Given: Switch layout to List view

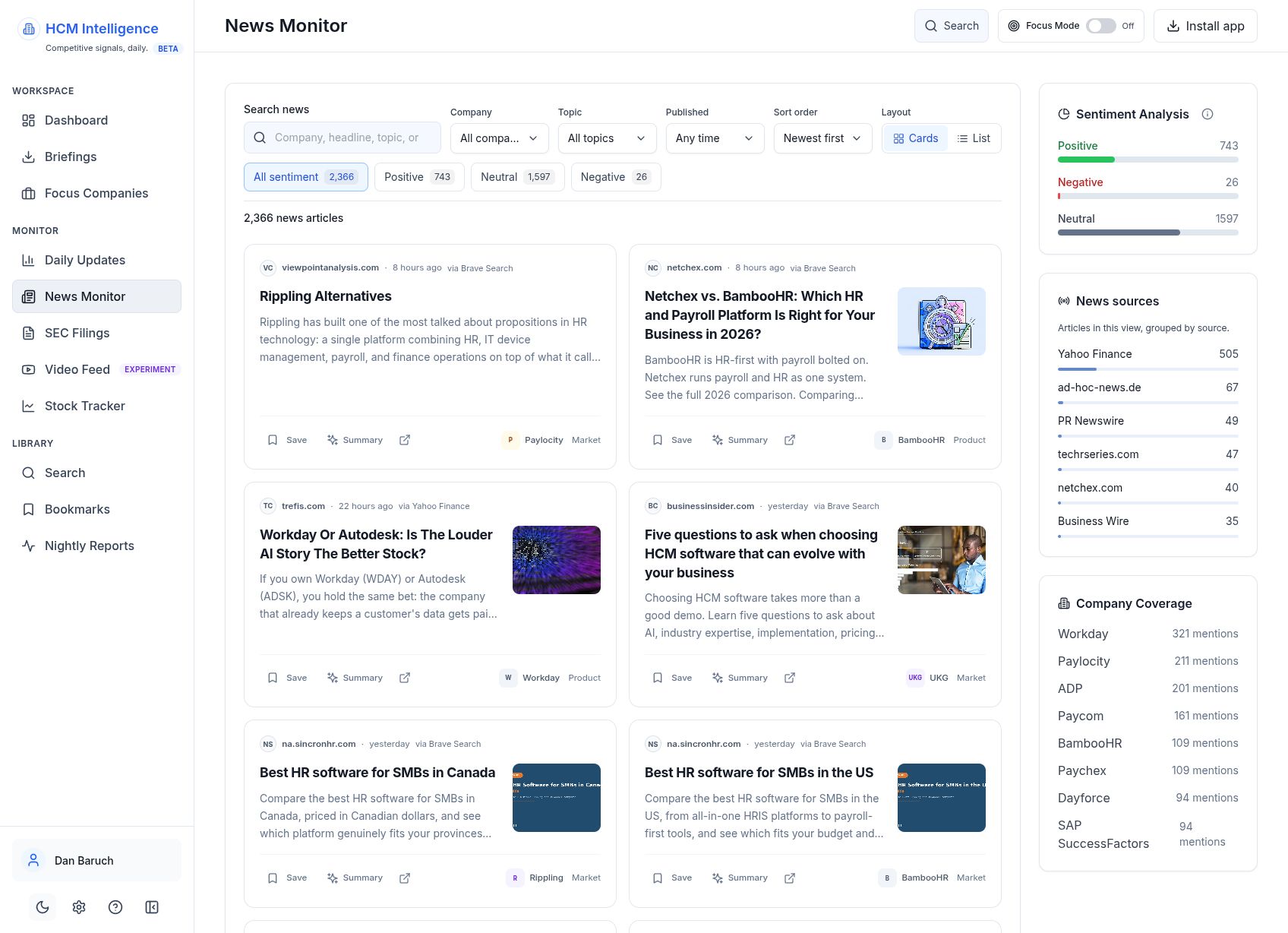Looking at the screenshot, I should [974, 138].
